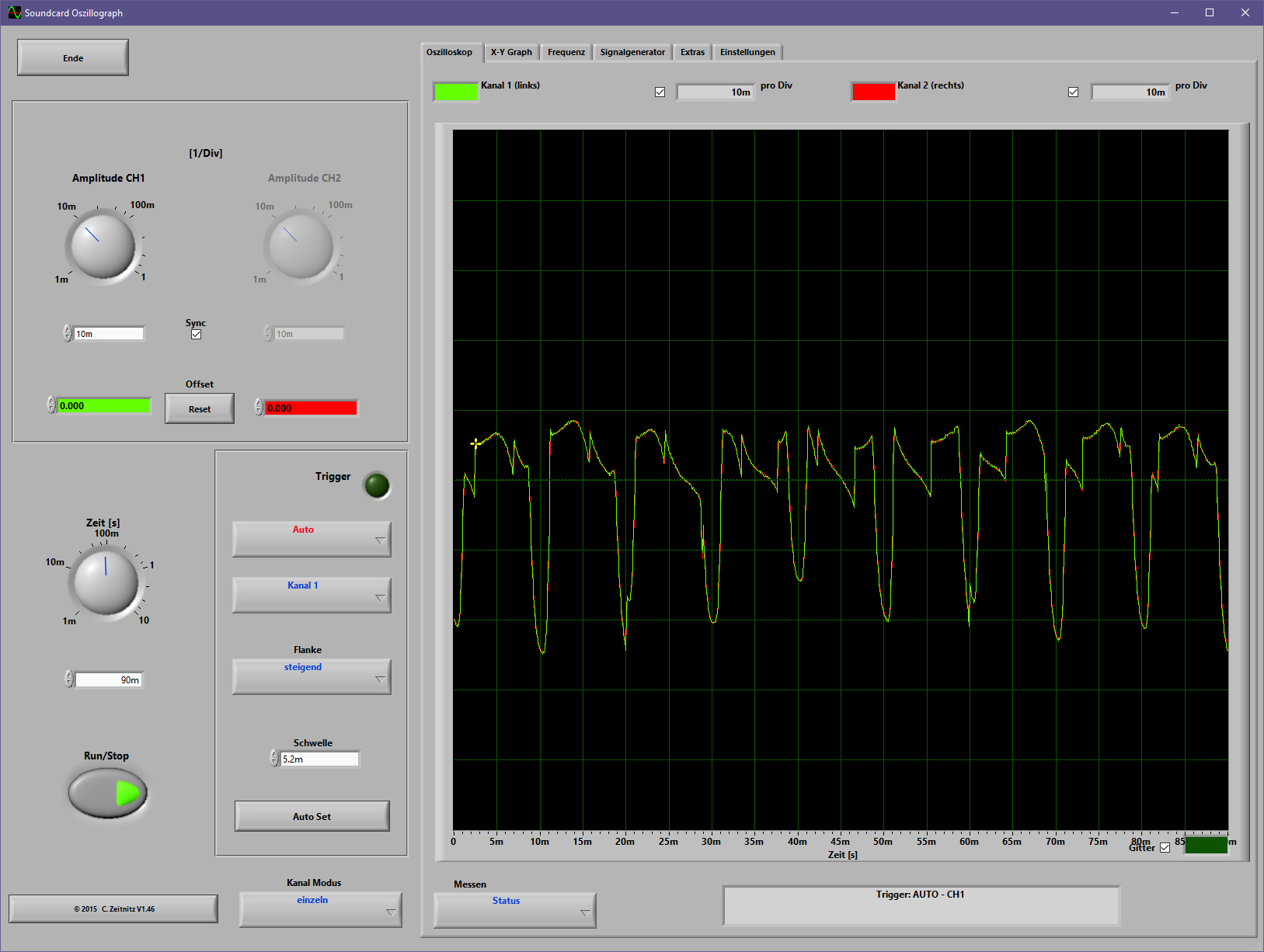
Task: Click the red CH2 offset stepper arrows
Action: coord(259,407)
